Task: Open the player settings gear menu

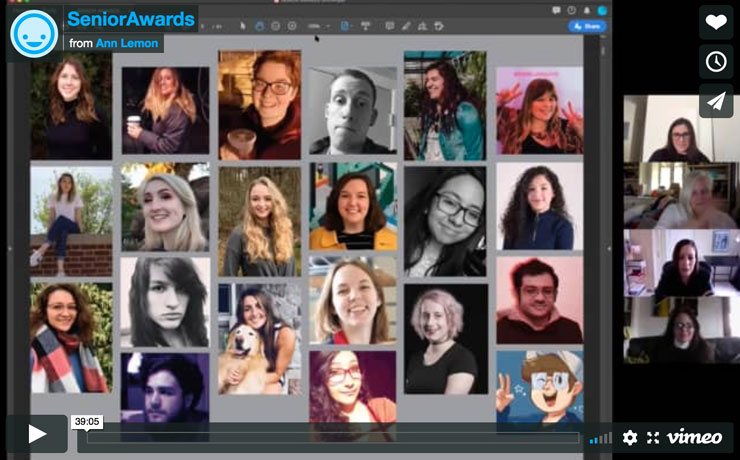Action: click(629, 437)
